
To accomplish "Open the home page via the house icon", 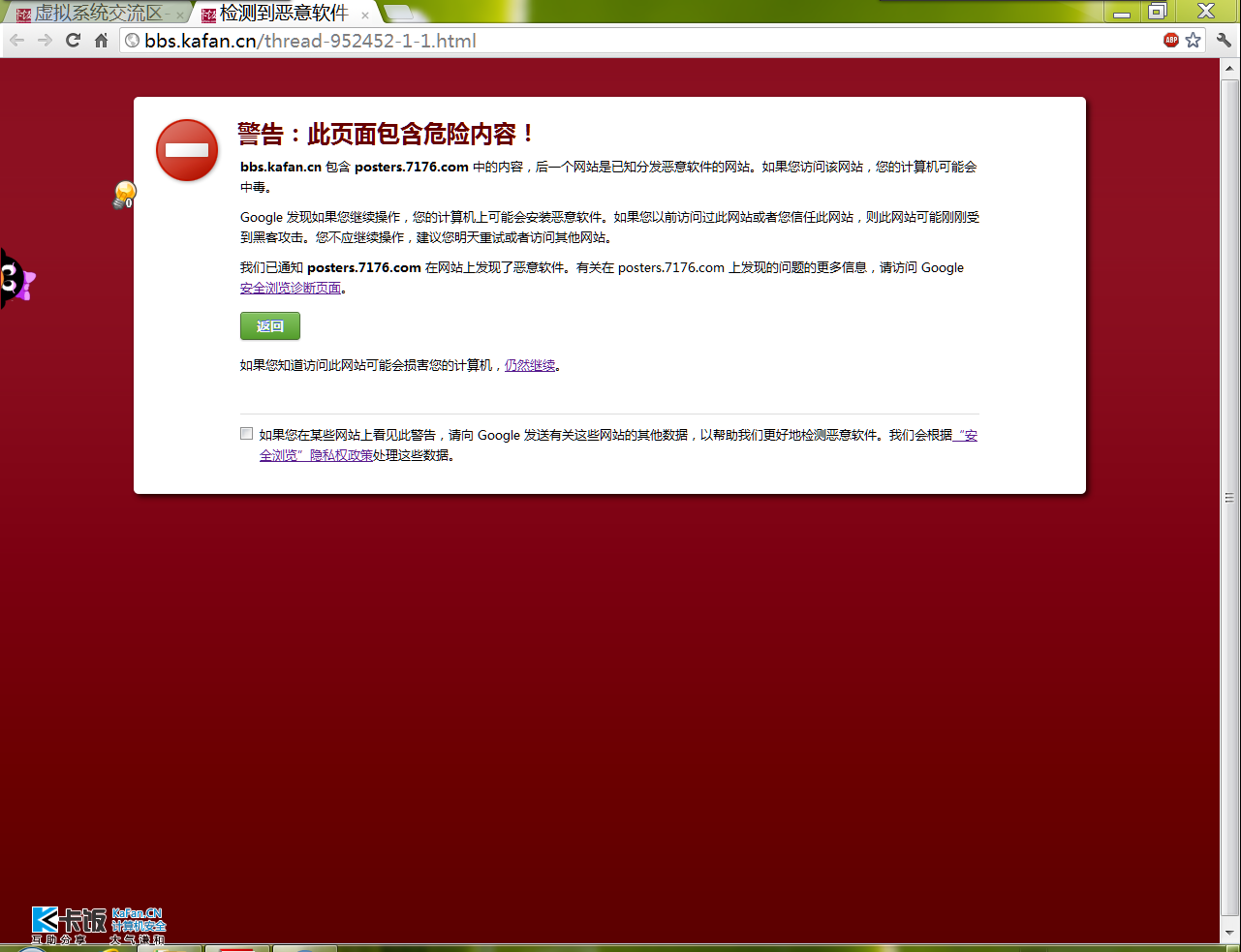I will tap(101, 40).
